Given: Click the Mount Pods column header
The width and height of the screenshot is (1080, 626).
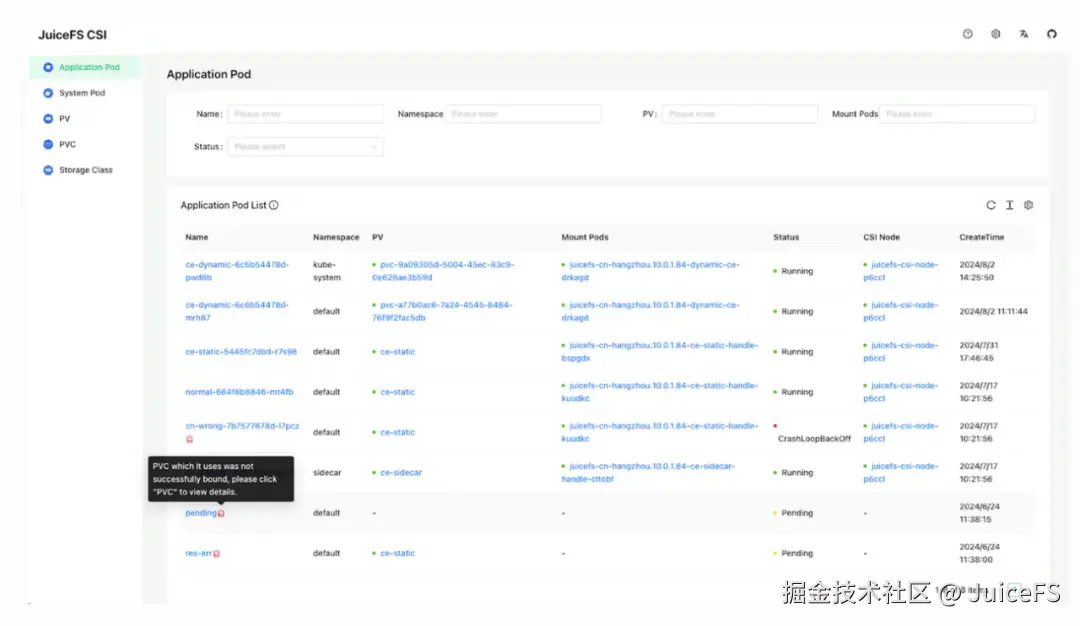Looking at the screenshot, I should [585, 237].
